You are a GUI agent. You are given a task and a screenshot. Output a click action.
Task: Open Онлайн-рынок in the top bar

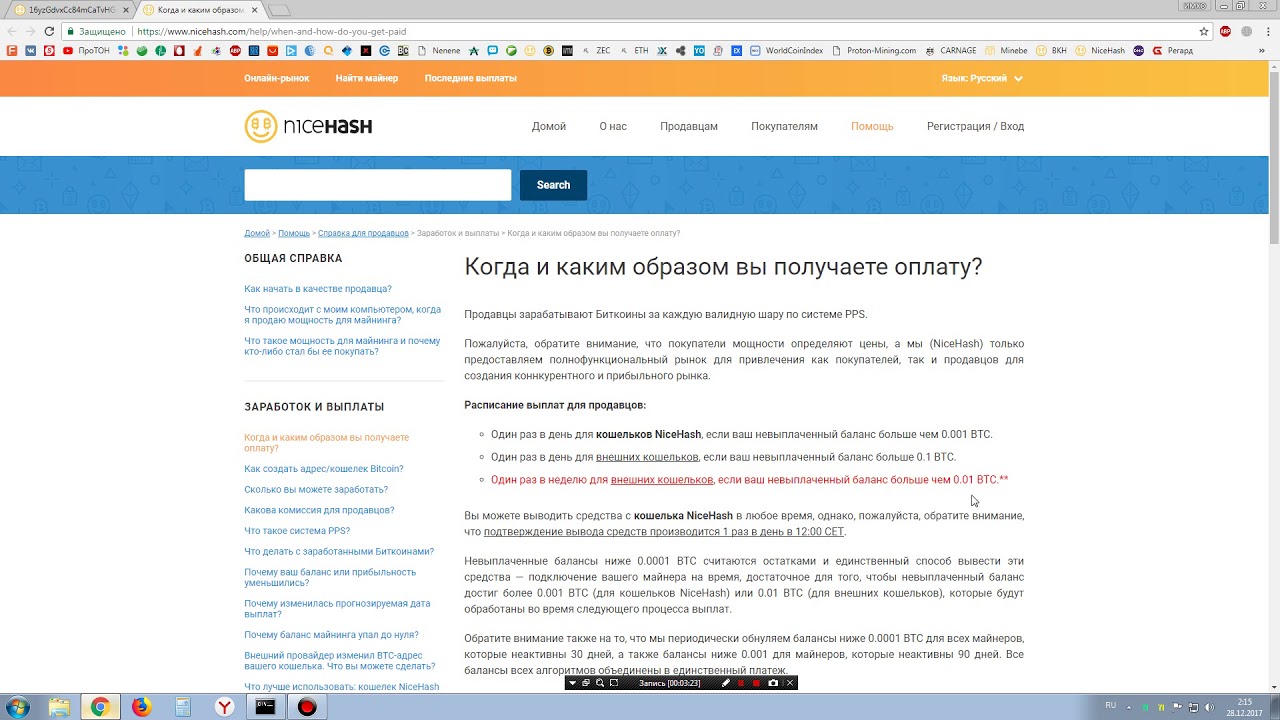(277, 78)
